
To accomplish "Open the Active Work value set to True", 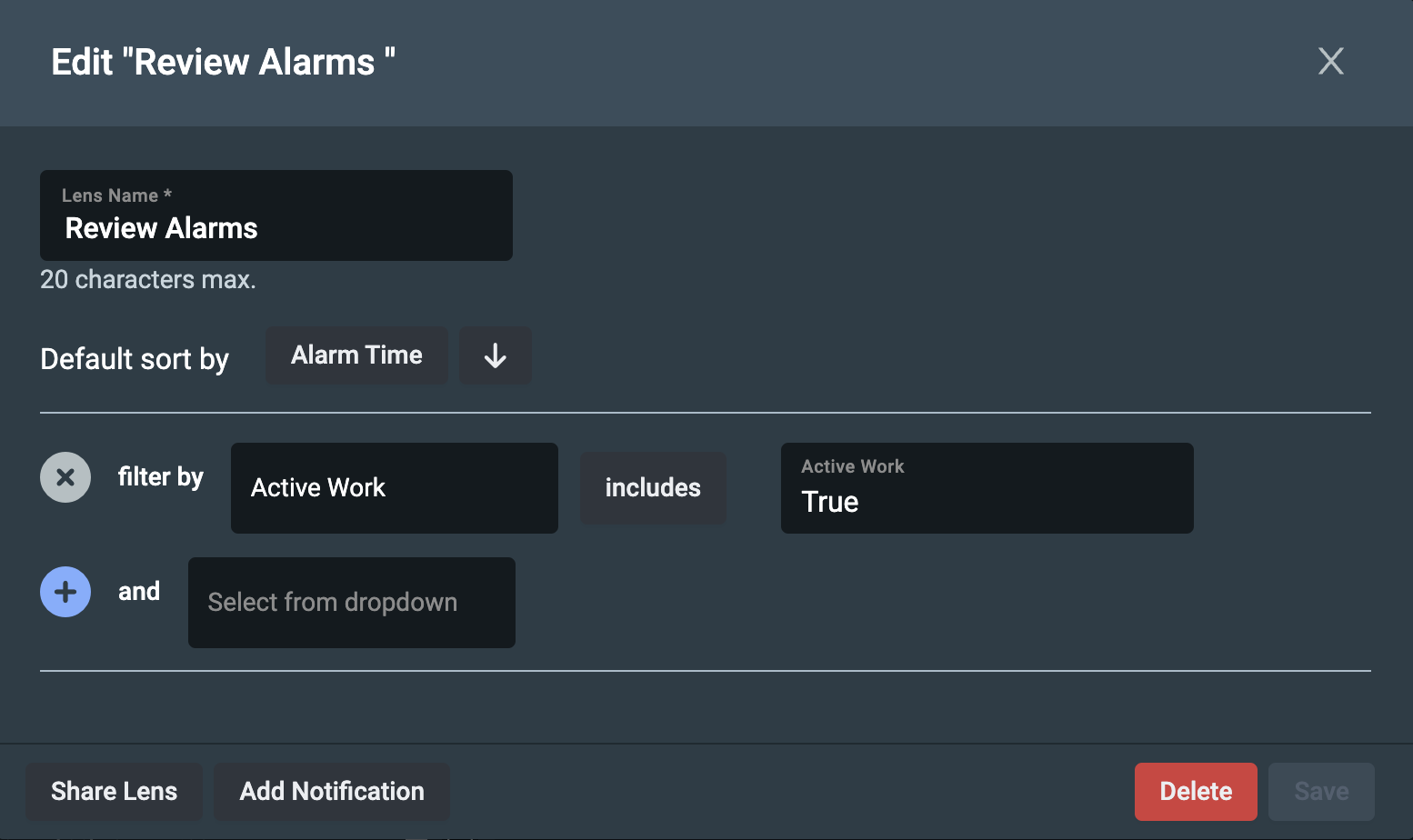I will click(x=987, y=488).
